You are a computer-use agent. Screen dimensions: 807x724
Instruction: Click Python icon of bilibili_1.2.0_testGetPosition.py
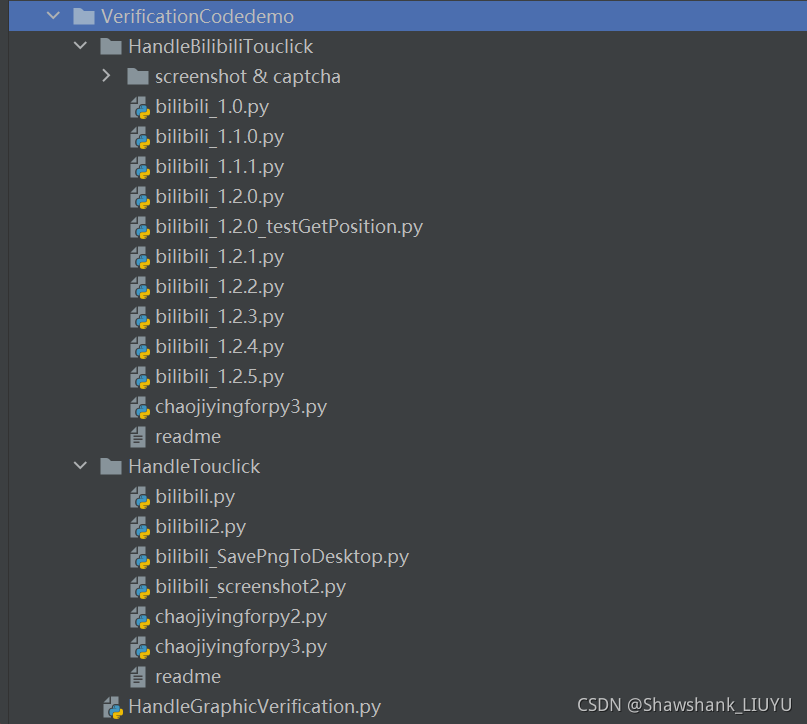[x=139, y=227]
